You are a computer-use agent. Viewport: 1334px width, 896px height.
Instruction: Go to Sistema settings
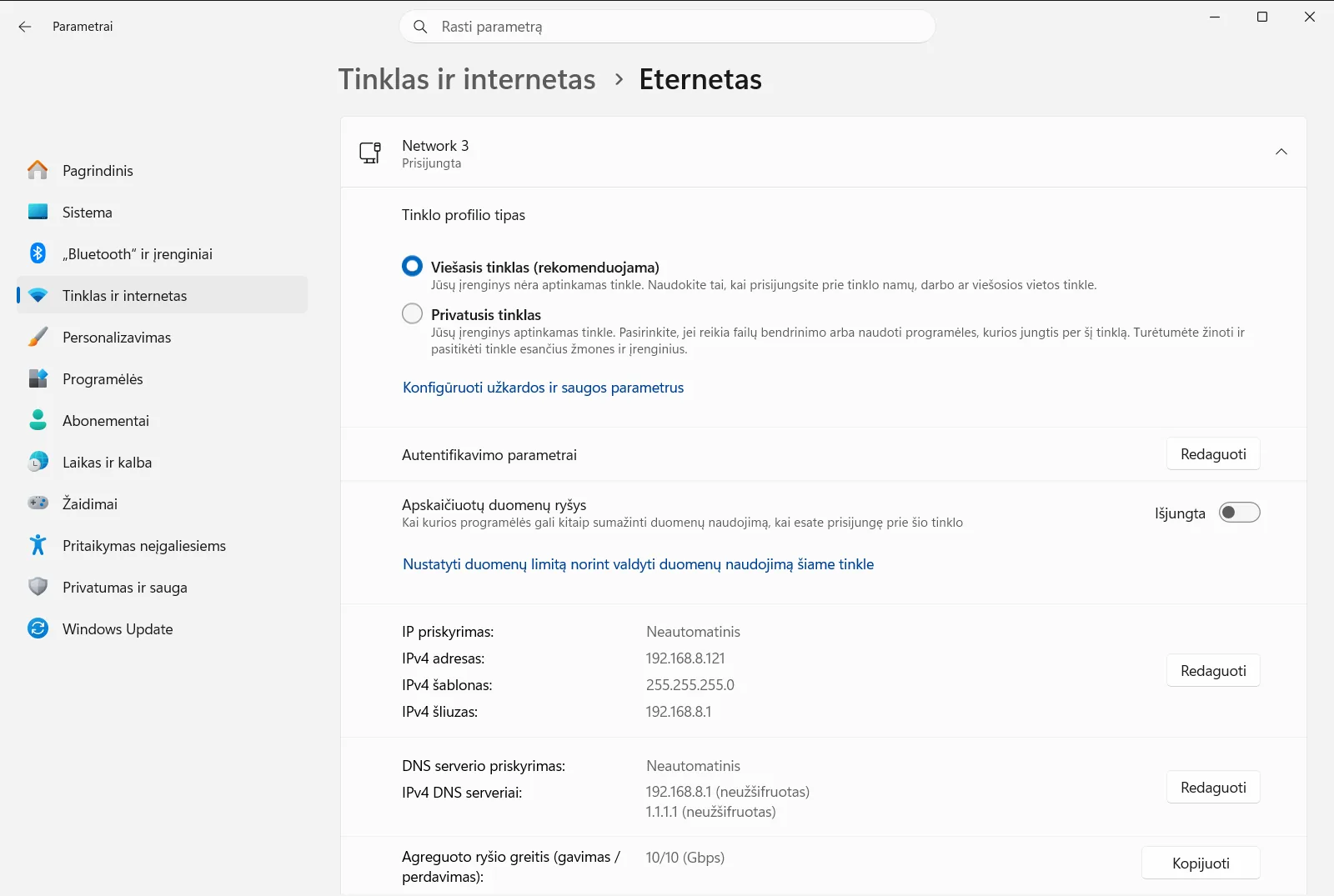pos(163,212)
